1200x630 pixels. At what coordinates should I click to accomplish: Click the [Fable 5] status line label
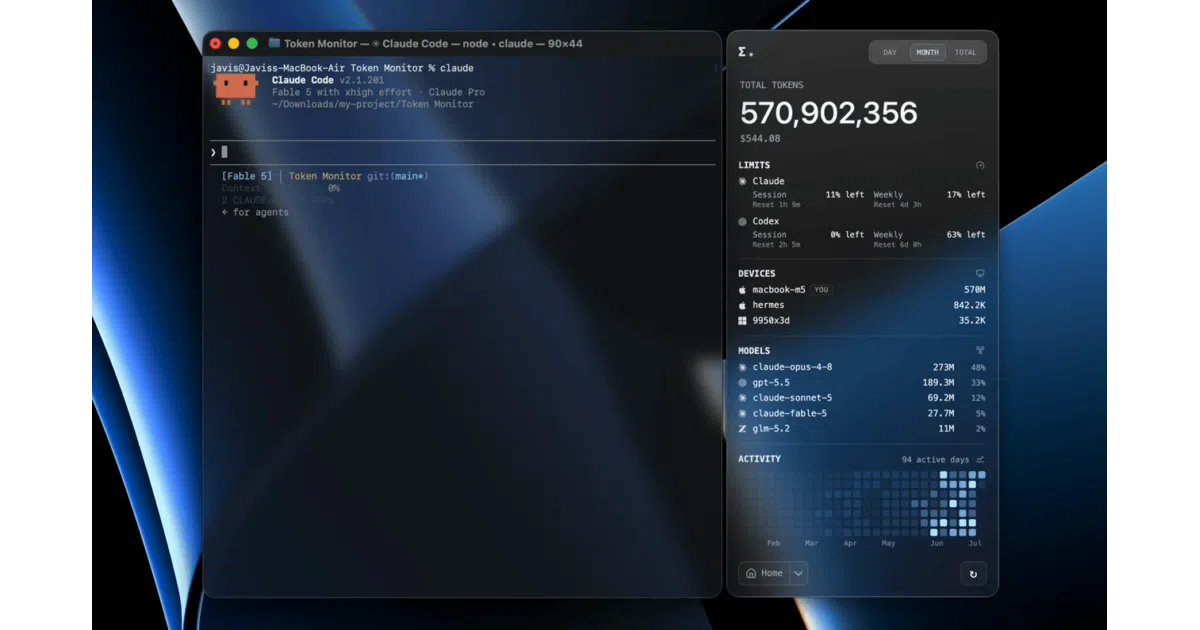[246, 176]
